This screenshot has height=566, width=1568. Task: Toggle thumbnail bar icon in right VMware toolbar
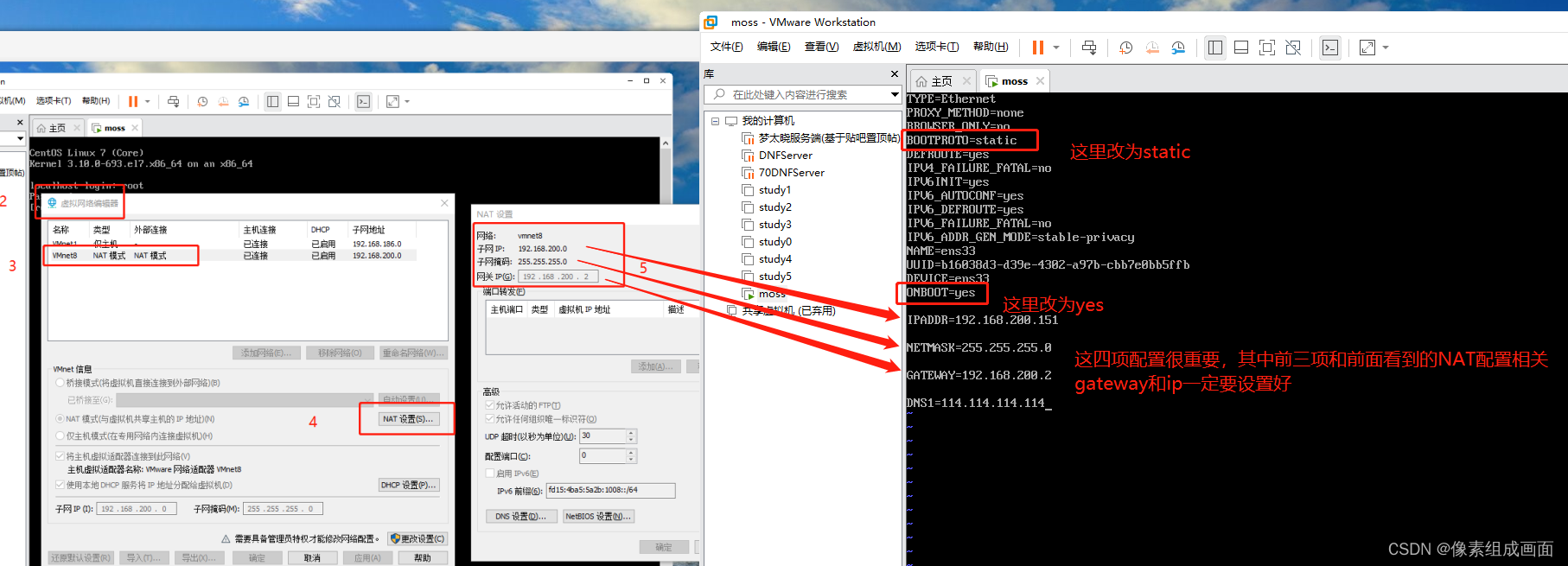(1241, 48)
